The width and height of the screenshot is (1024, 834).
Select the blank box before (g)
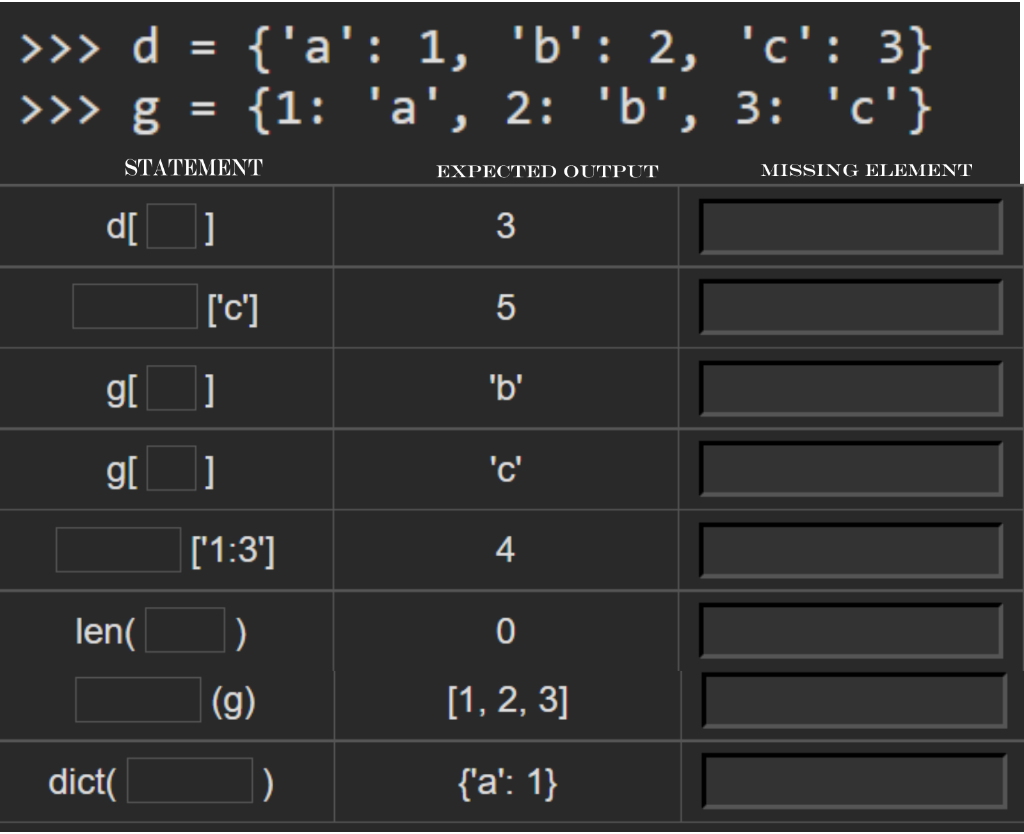[x=135, y=698]
